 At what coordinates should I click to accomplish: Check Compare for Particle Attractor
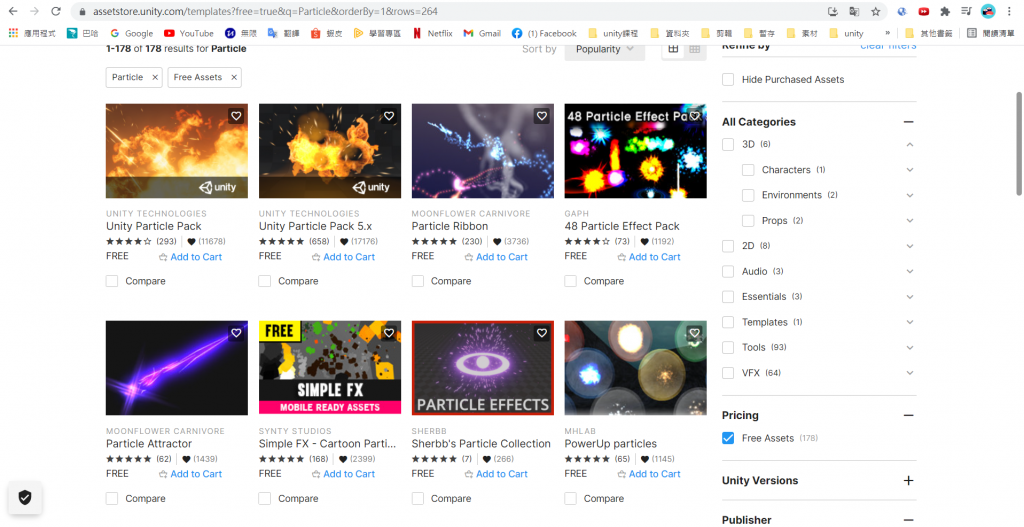[x=112, y=498]
